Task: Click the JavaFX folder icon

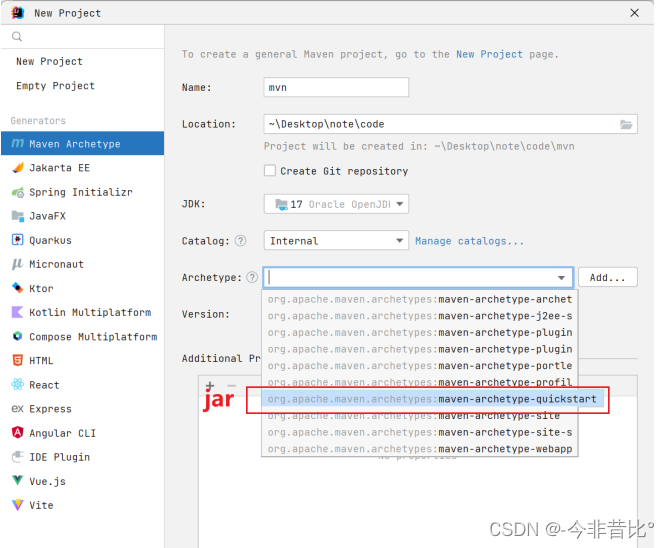Action: pos(17,216)
